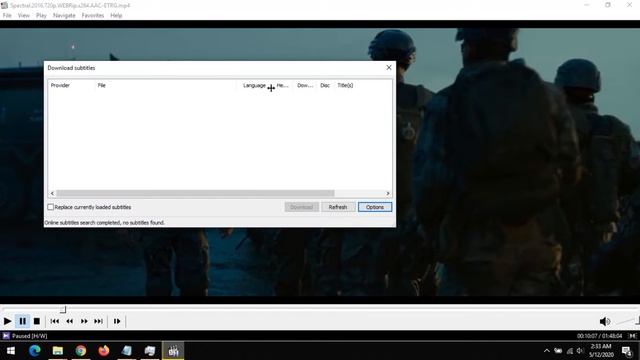Screen dimensions: 640x360
Task: Open the Help menu
Action: pos(116,16)
